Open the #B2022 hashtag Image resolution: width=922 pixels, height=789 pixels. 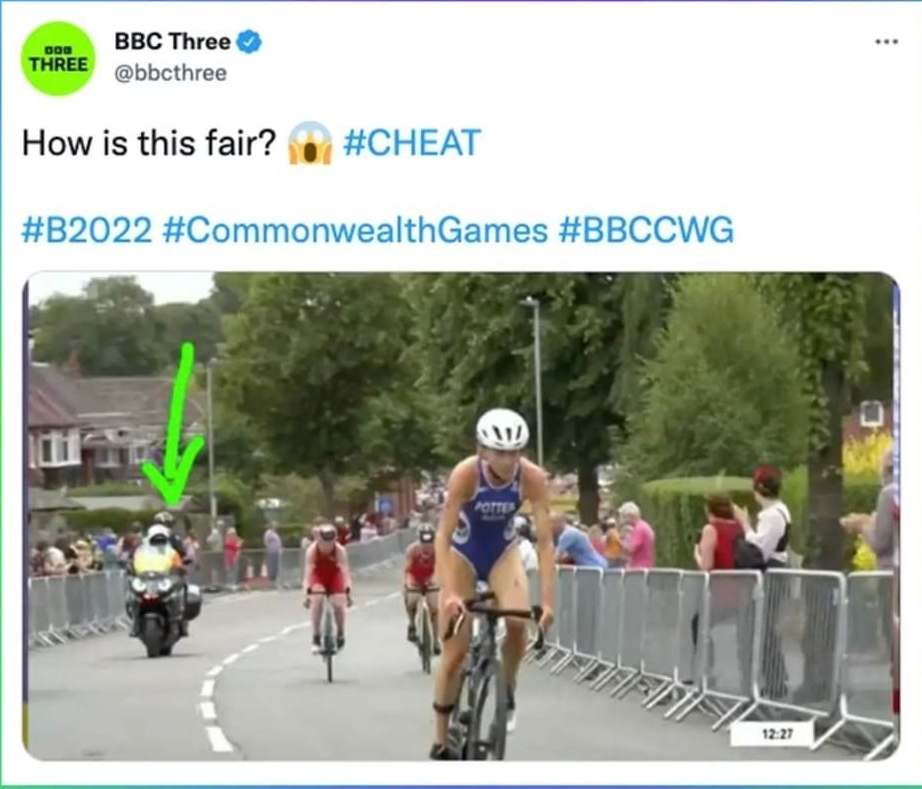point(86,230)
